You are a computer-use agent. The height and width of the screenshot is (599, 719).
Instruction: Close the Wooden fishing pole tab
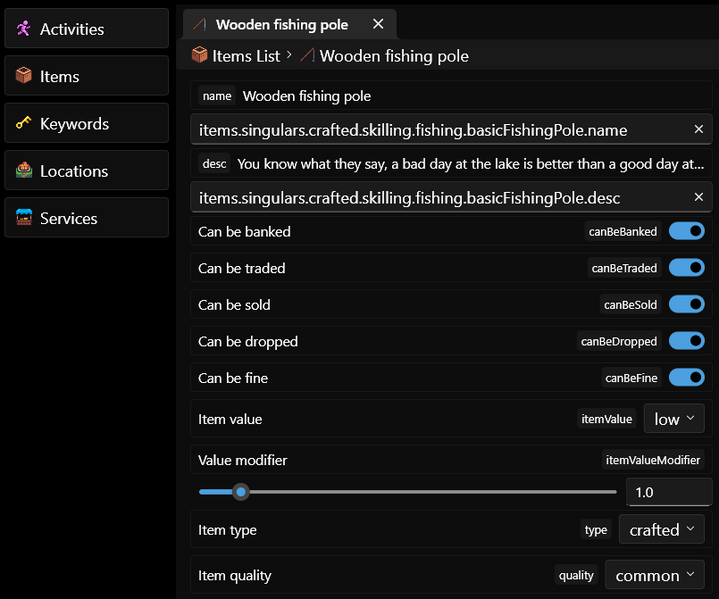click(x=378, y=24)
